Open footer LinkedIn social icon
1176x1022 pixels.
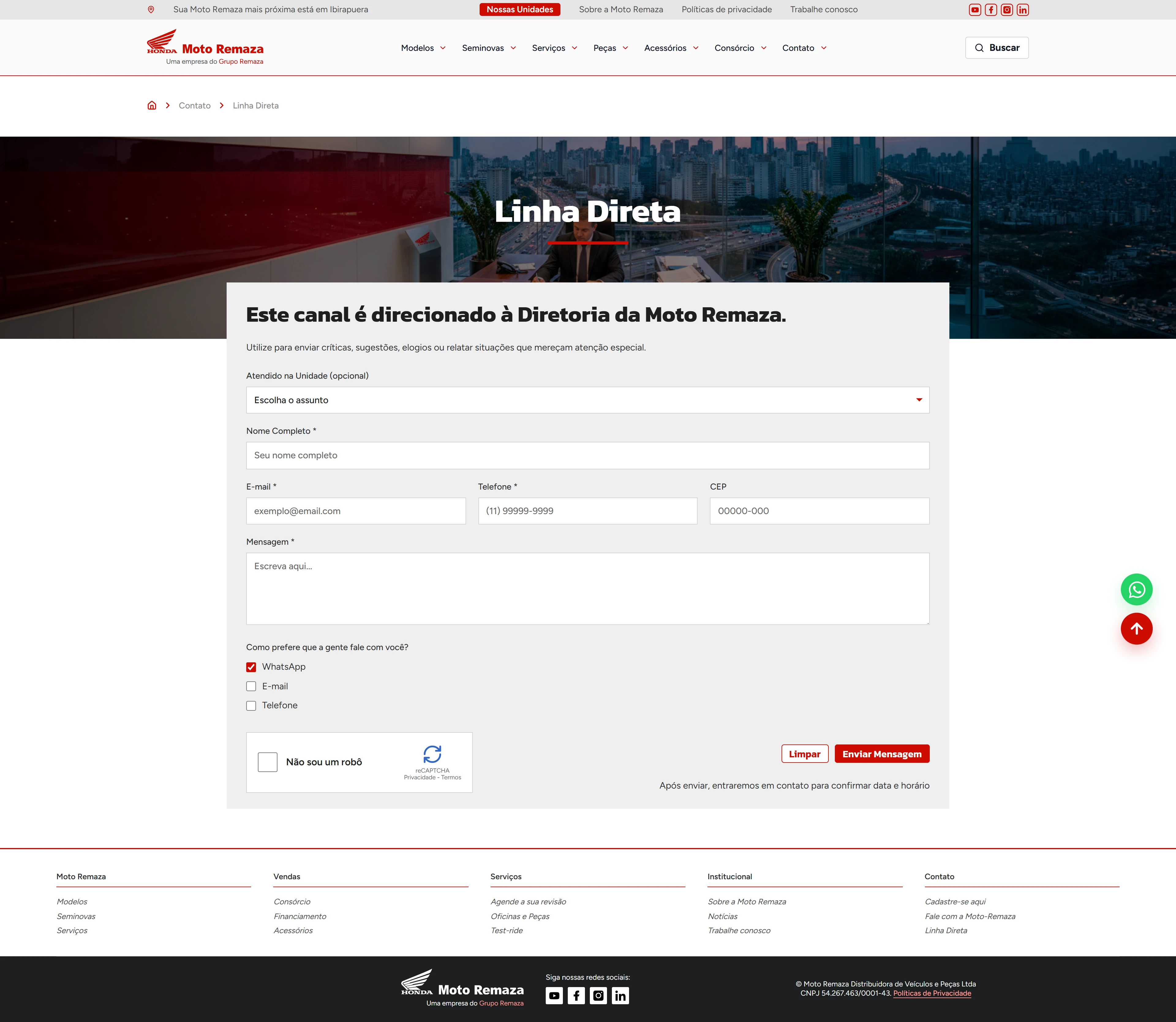[x=620, y=996]
